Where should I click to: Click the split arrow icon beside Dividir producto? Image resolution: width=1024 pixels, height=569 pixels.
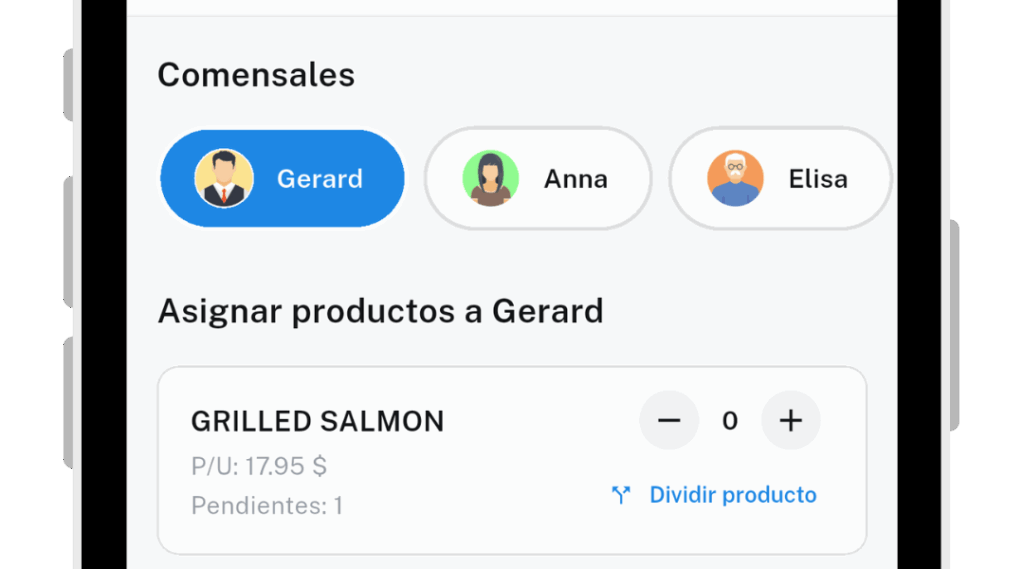621,495
